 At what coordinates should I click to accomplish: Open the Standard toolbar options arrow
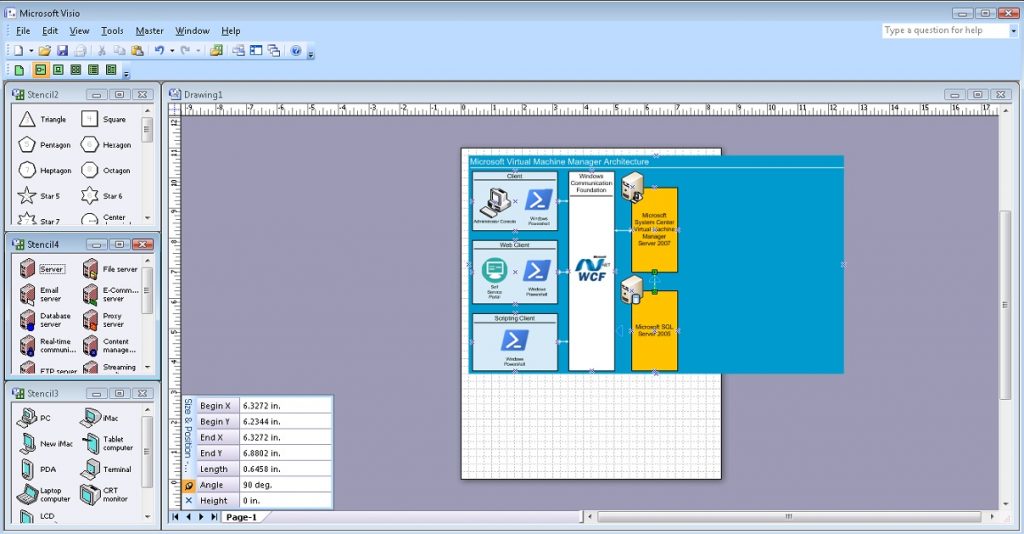pos(311,54)
